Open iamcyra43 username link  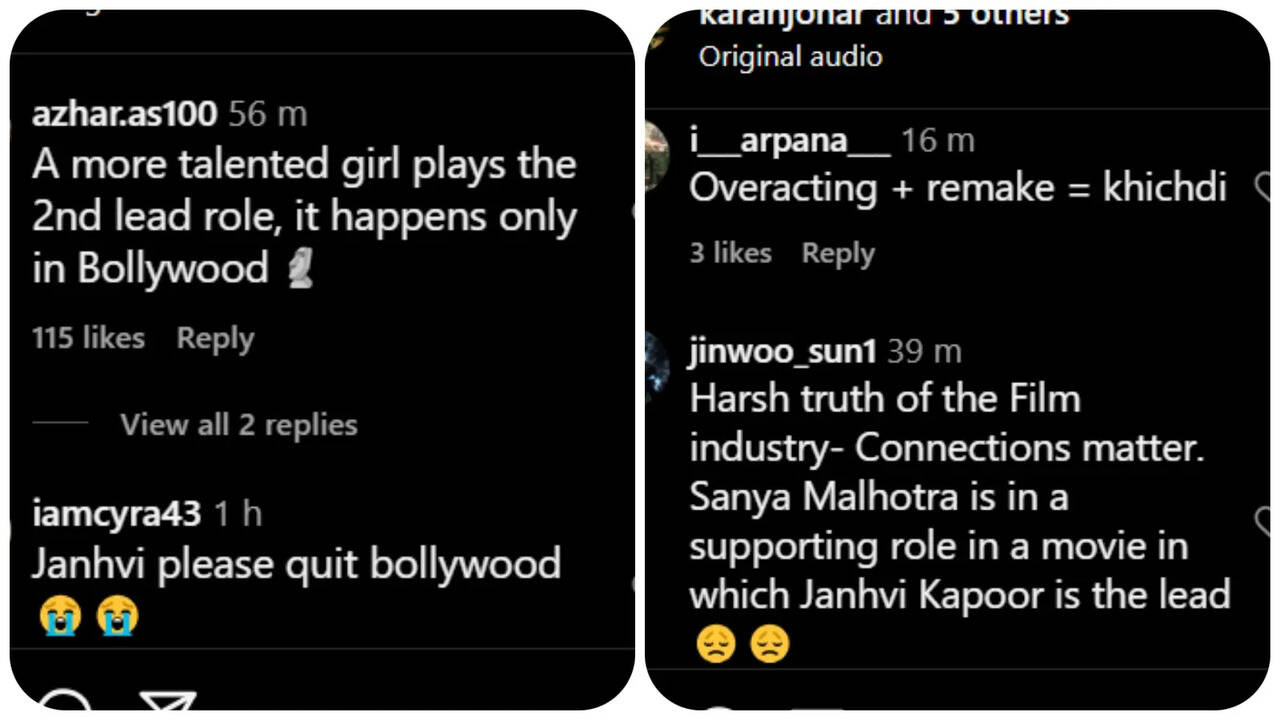116,514
